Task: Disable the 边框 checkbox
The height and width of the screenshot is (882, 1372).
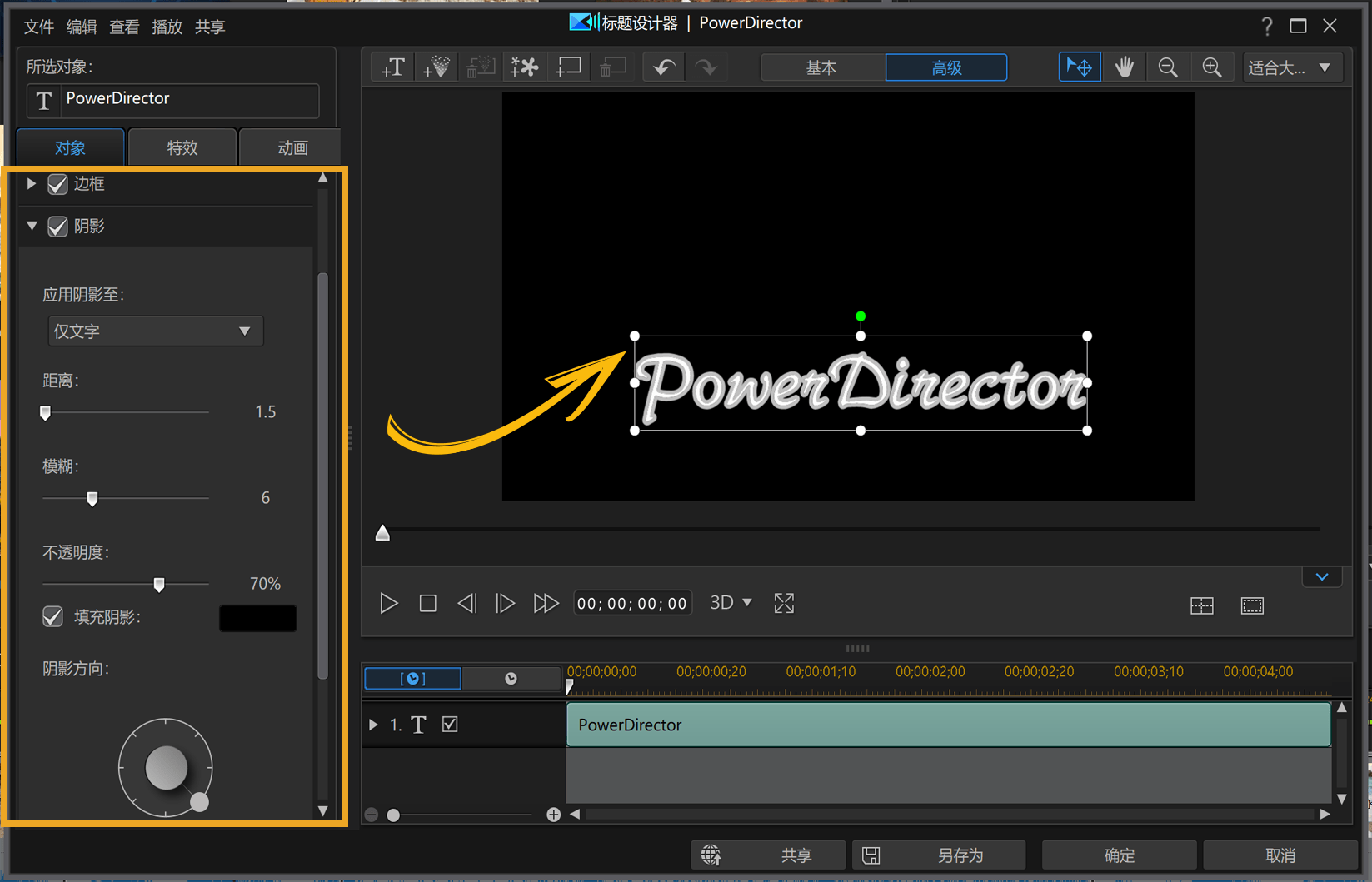Action: (x=57, y=184)
